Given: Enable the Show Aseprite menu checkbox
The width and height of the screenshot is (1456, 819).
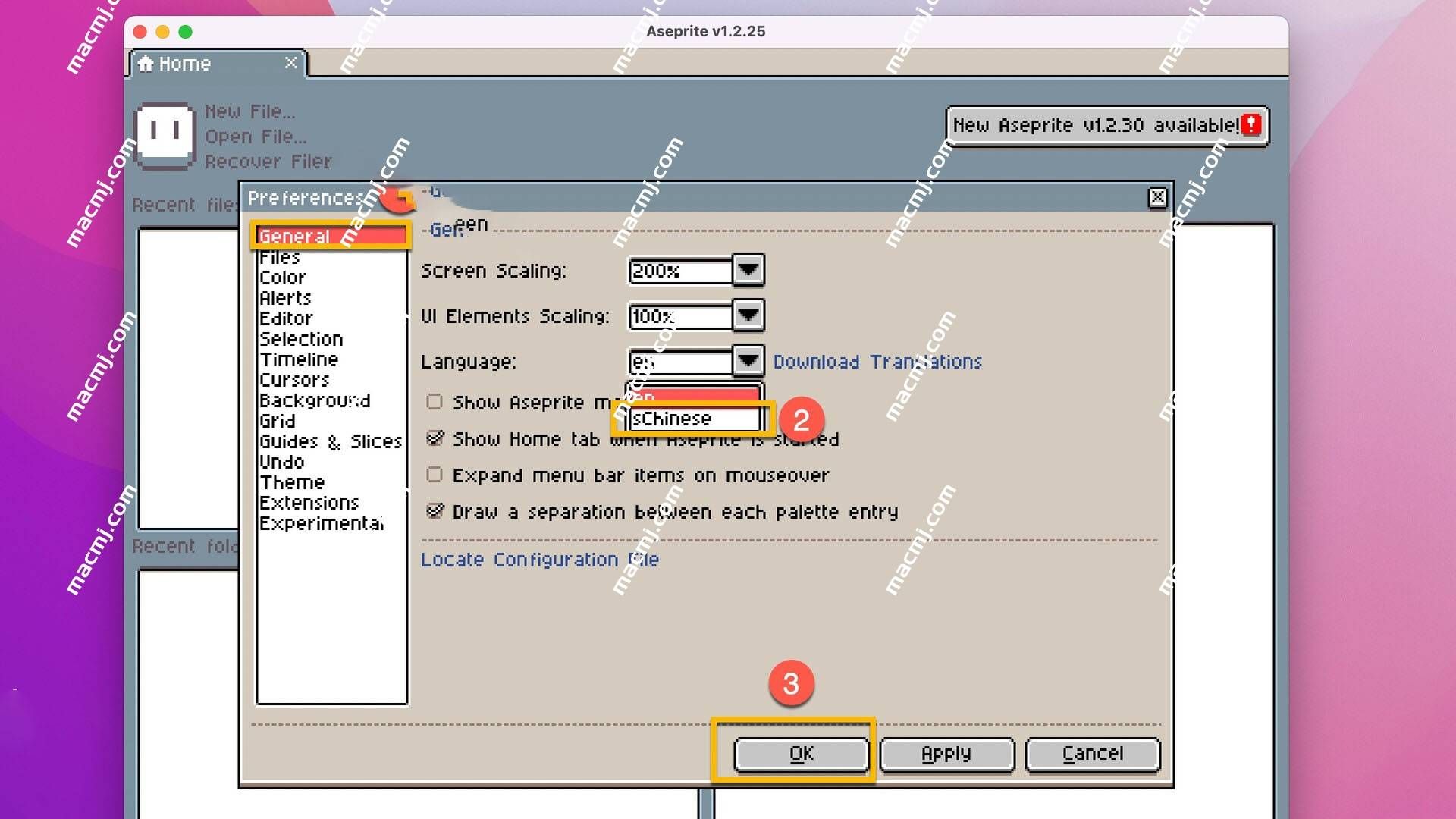Looking at the screenshot, I should coord(435,402).
